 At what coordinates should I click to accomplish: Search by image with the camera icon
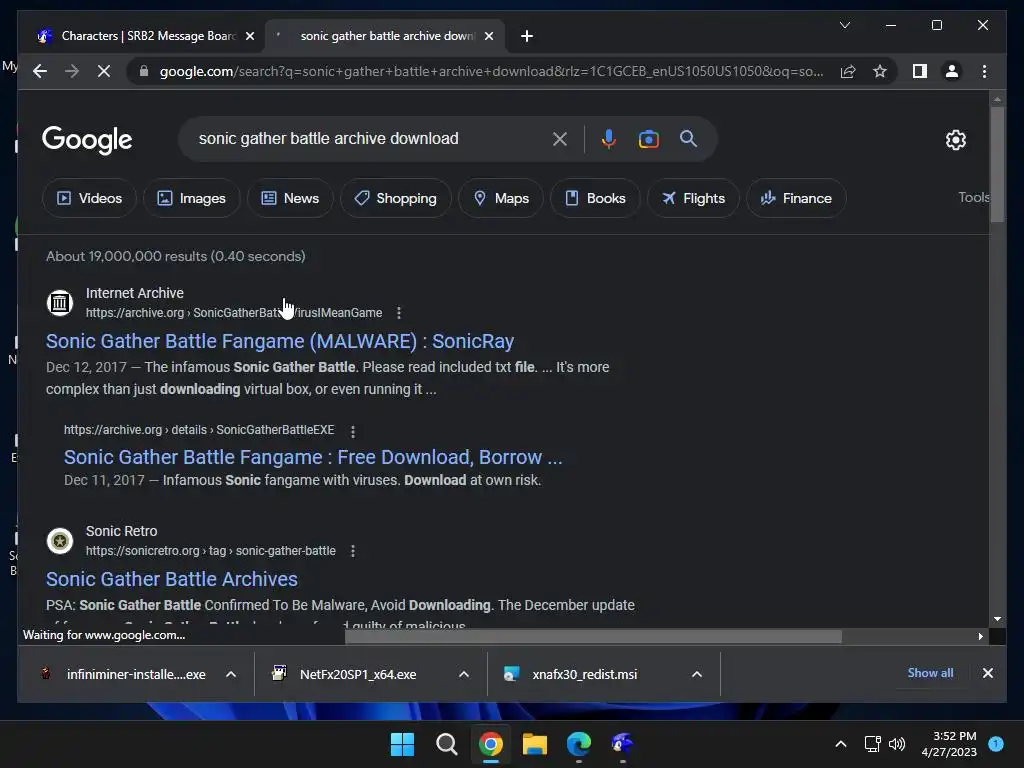coord(648,138)
